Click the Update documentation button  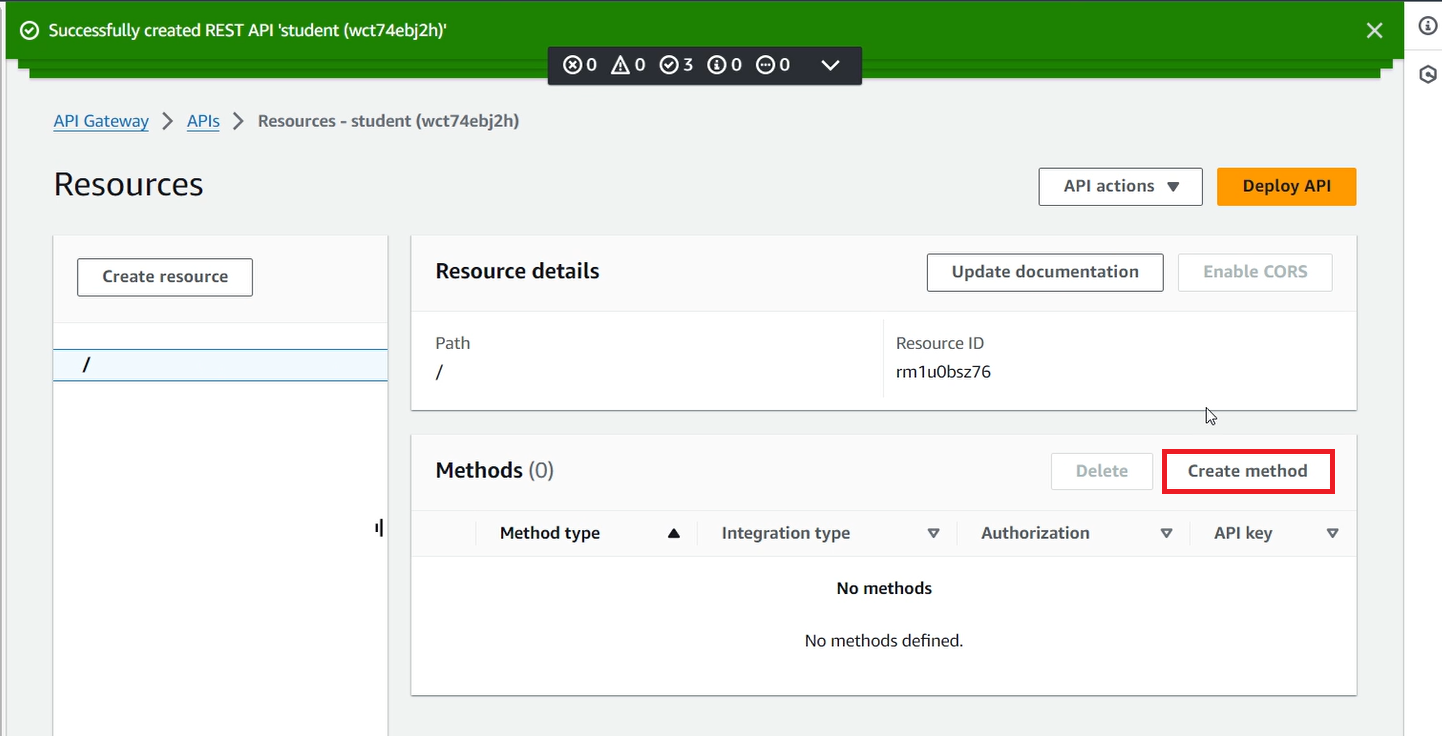coord(1044,271)
